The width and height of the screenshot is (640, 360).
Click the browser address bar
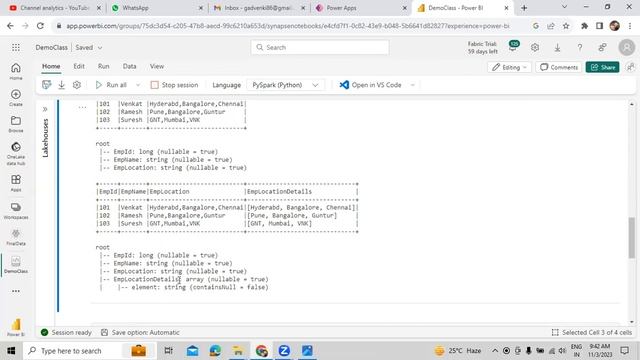coord(288,26)
